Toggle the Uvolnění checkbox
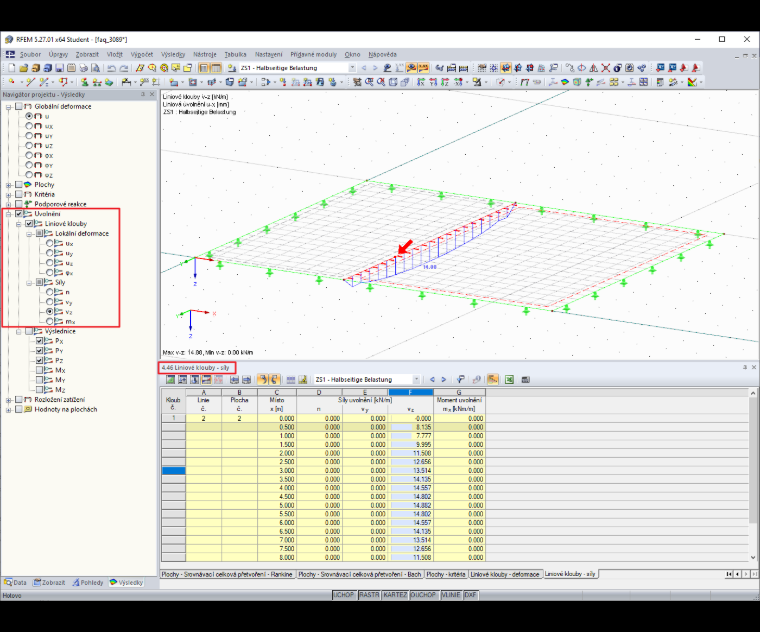Screen dimensions: 760x632 click(19, 214)
